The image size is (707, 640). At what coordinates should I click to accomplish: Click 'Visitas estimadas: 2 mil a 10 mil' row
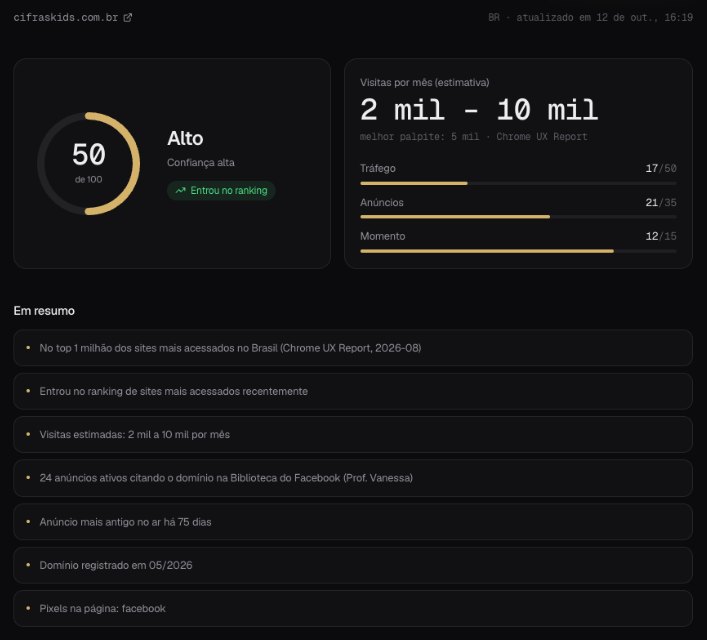click(353, 434)
